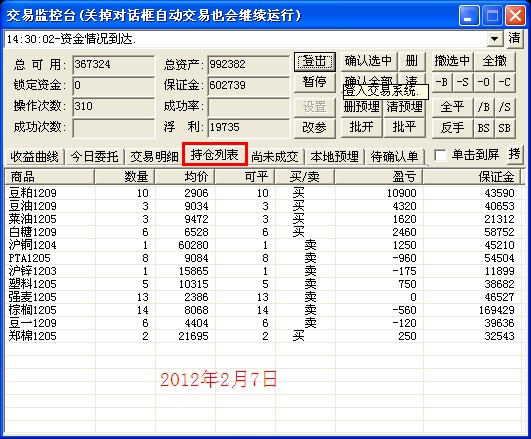Click the 反手 reverse button
Image resolution: width=531 pixels, height=439 pixels.
[x=452, y=128]
